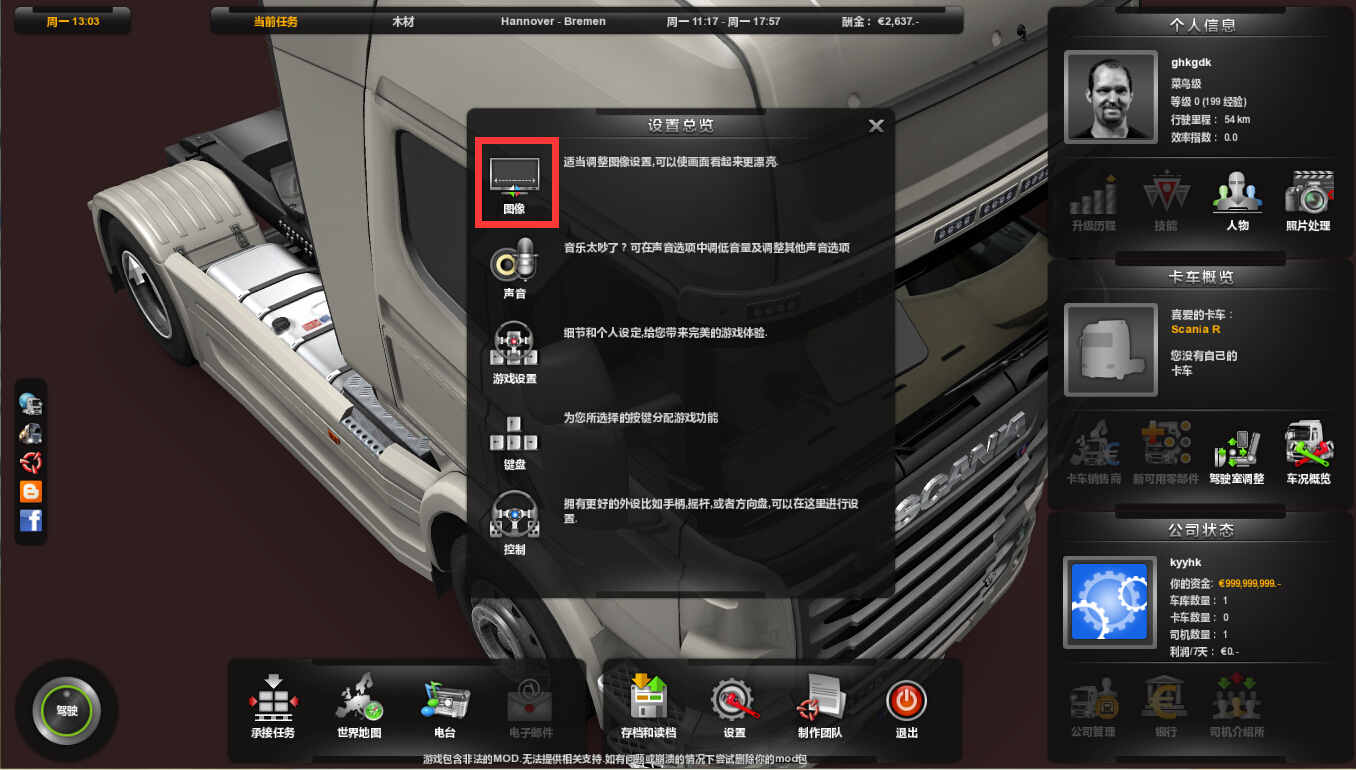Open the 控制 controller settings icon
Viewport: 1356px width, 770px height.
tap(514, 525)
